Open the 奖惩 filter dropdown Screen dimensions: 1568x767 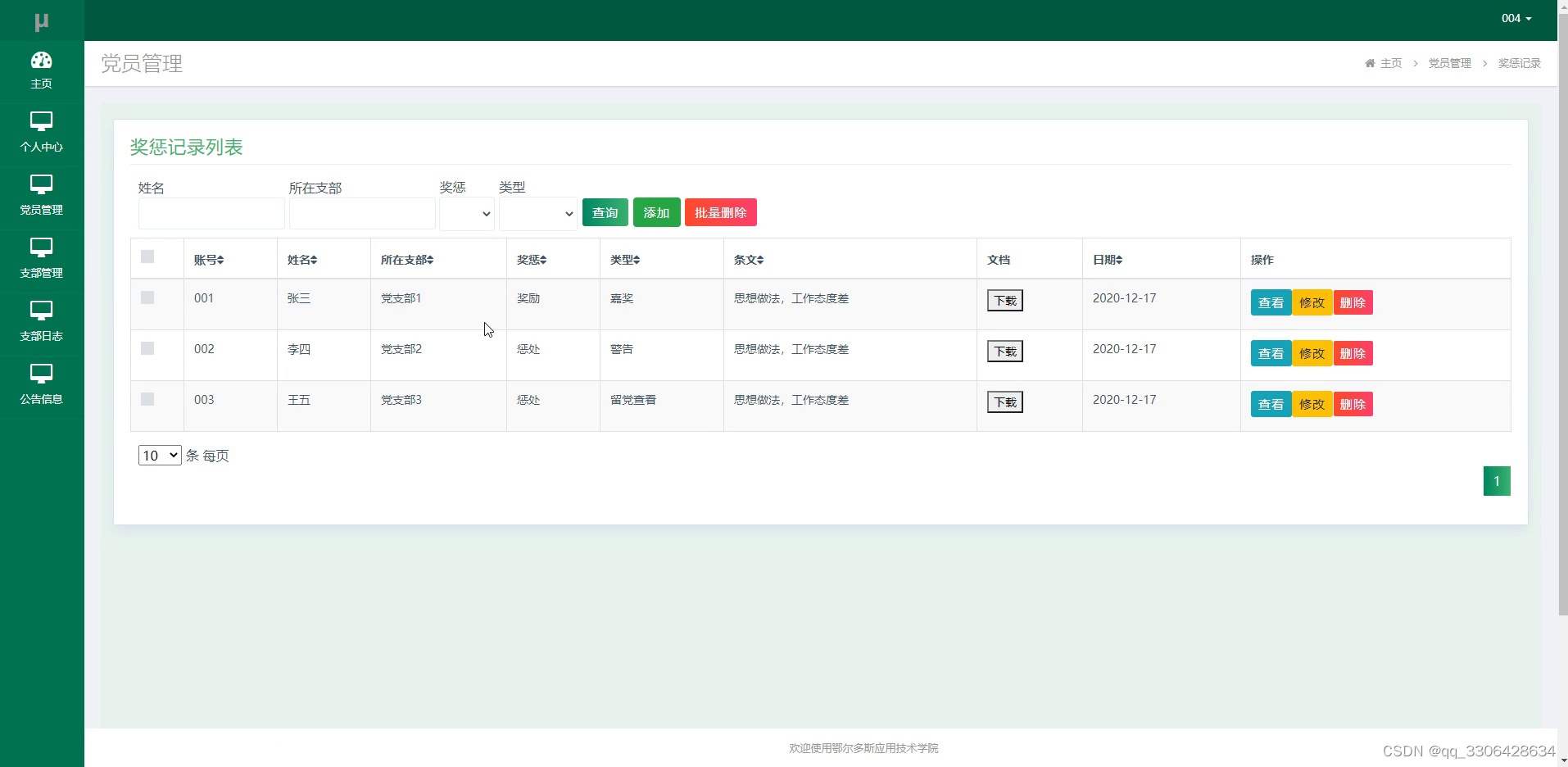coord(465,213)
